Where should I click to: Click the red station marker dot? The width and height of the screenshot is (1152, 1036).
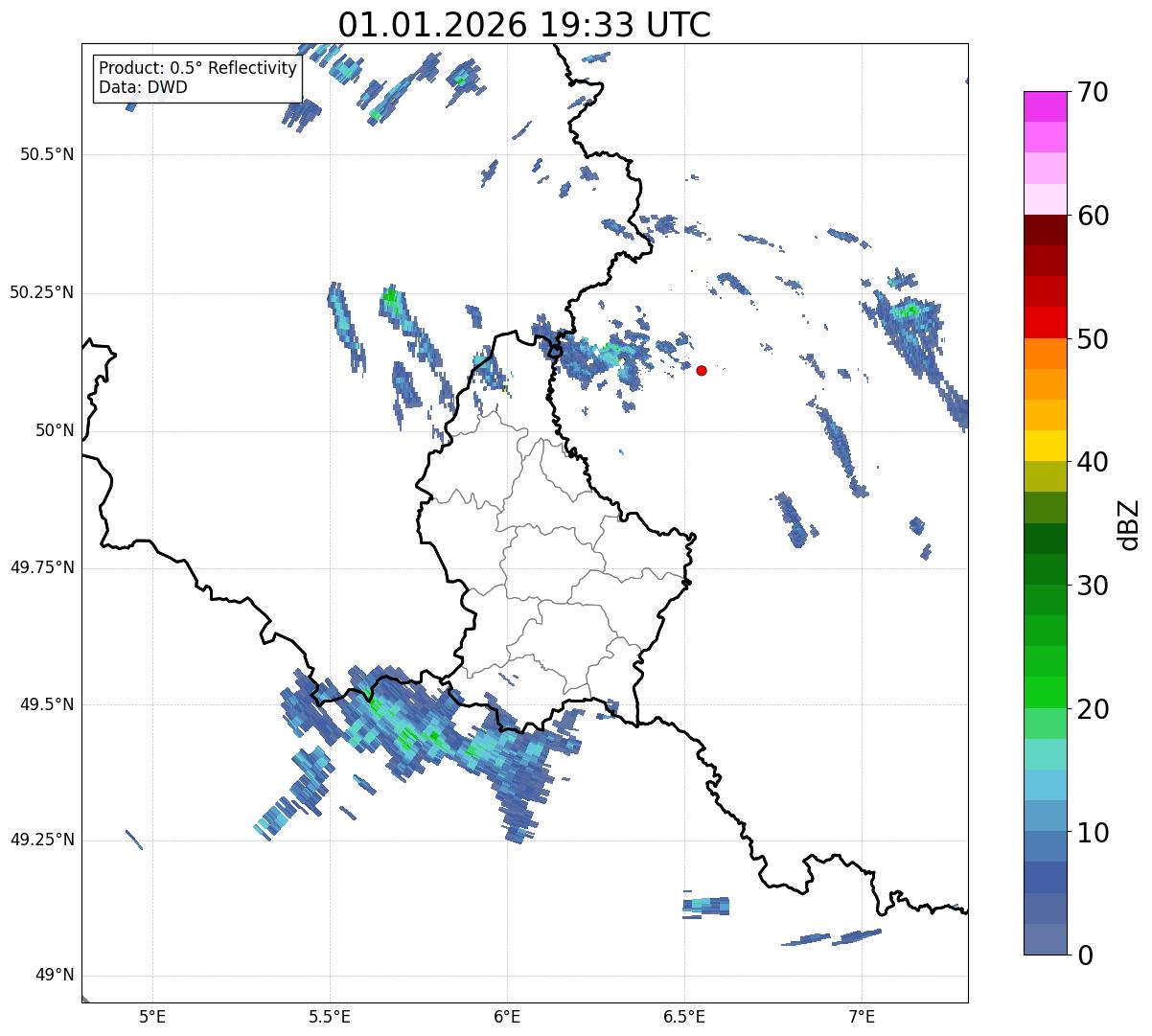702,370
